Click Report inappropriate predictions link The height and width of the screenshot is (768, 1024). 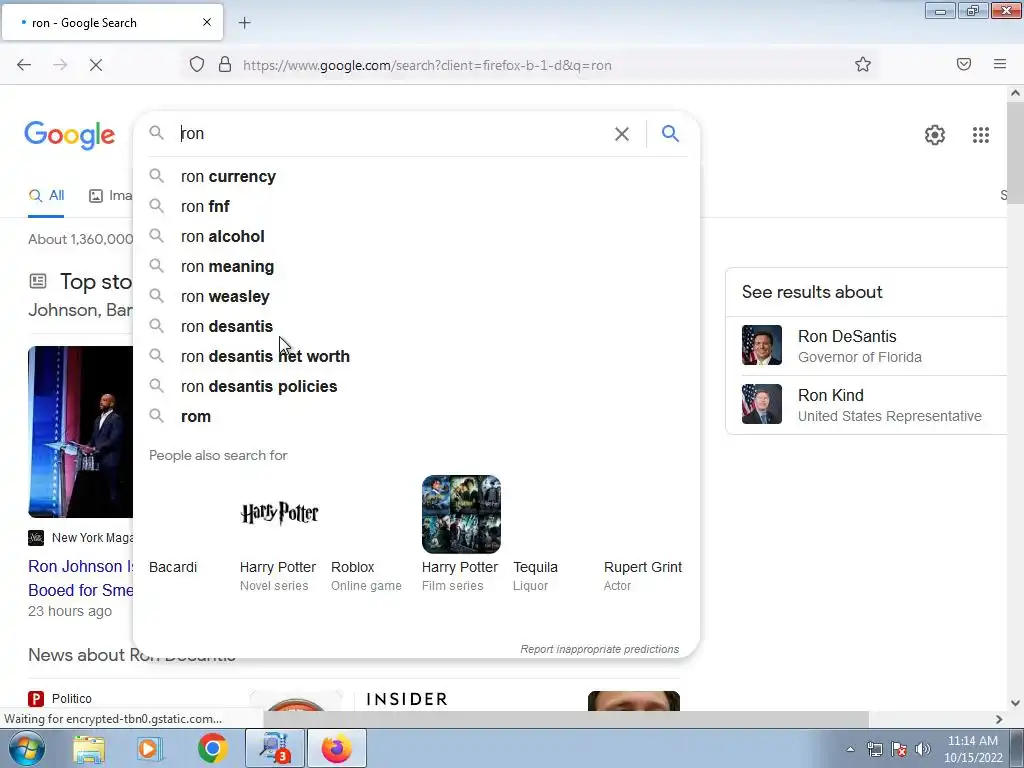pos(600,649)
